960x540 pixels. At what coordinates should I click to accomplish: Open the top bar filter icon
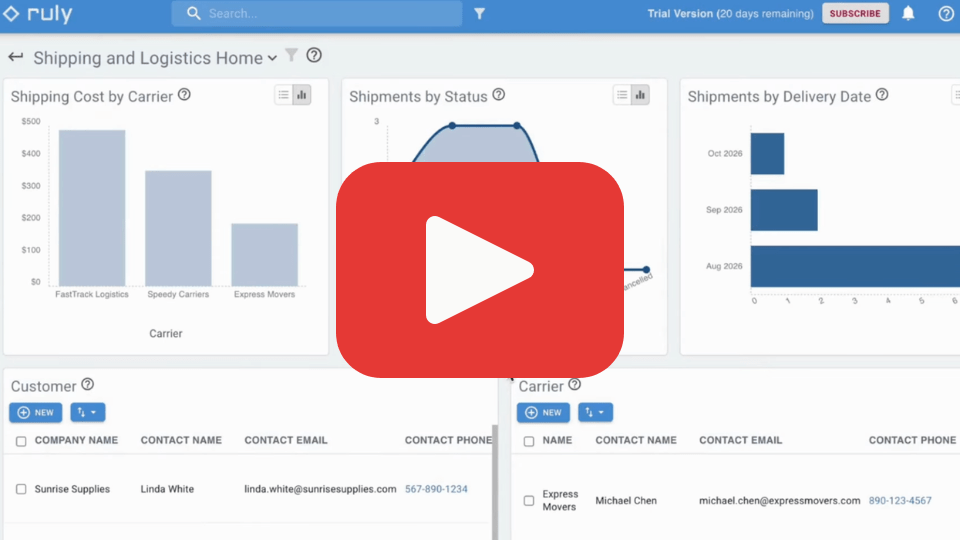pyautogui.click(x=479, y=13)
